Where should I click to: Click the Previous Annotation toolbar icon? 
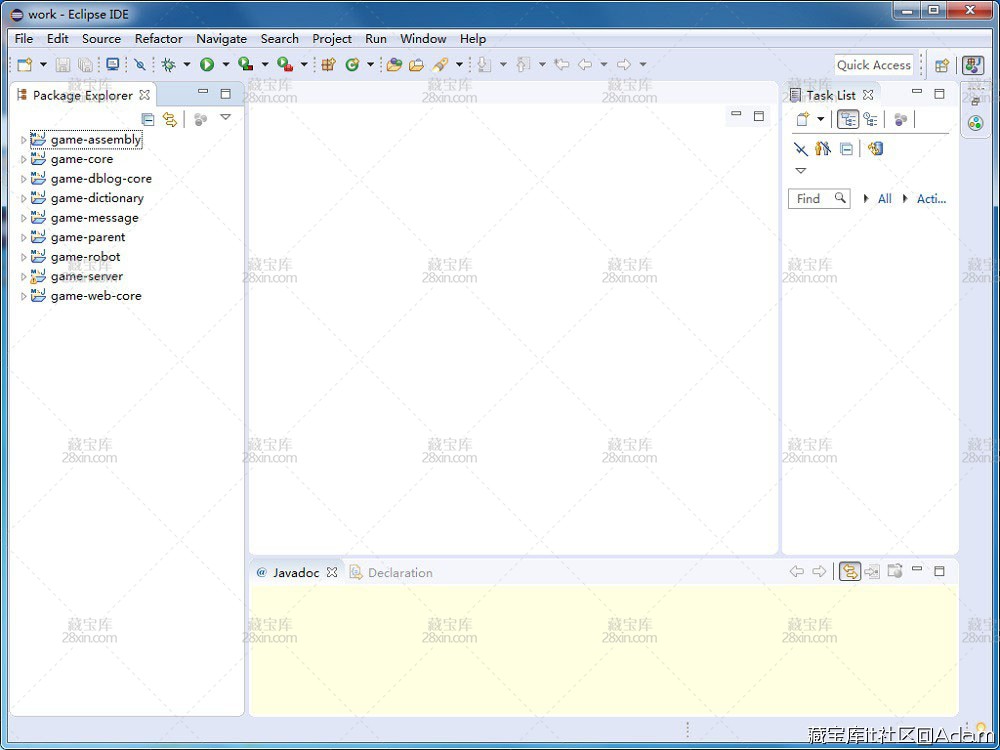[524, 64]
